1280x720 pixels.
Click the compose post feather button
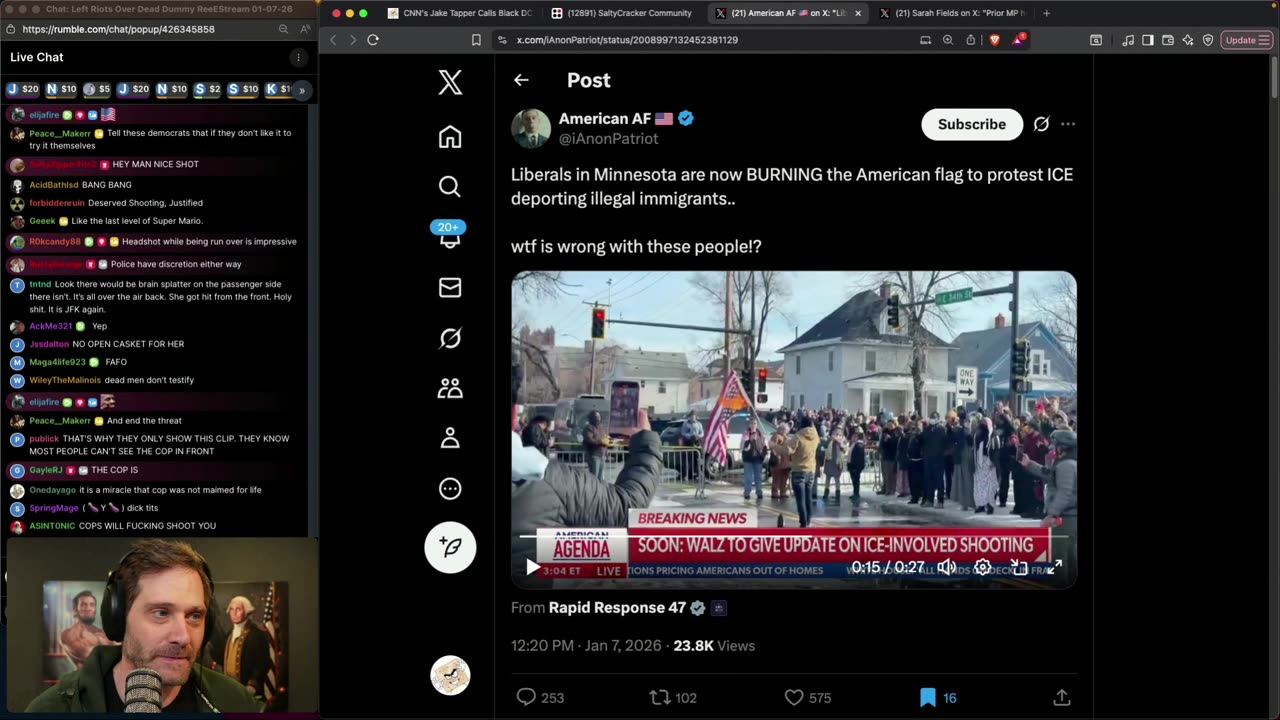(450, 547)
